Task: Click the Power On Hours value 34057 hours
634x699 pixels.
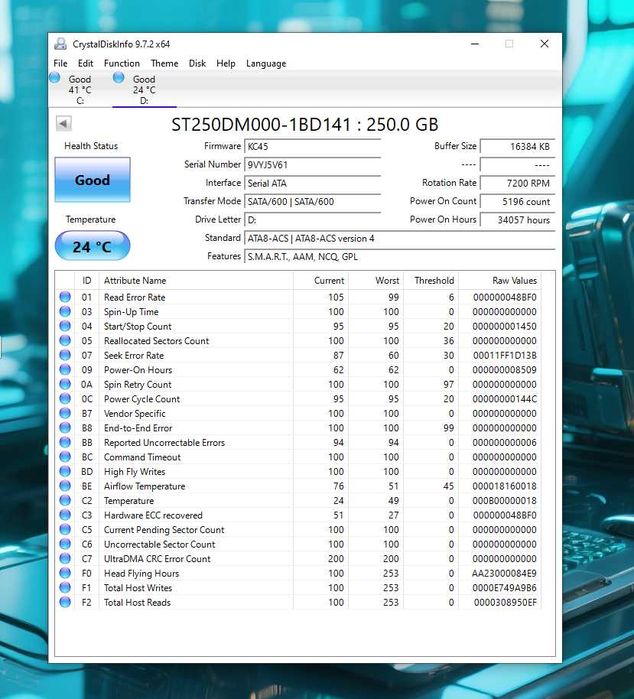Action: point(517,220)
